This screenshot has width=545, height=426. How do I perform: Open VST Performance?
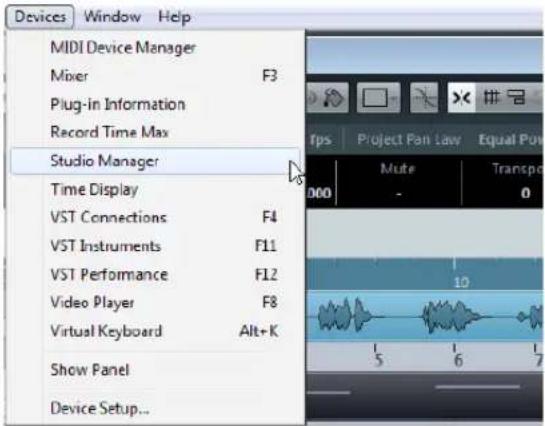155,275
